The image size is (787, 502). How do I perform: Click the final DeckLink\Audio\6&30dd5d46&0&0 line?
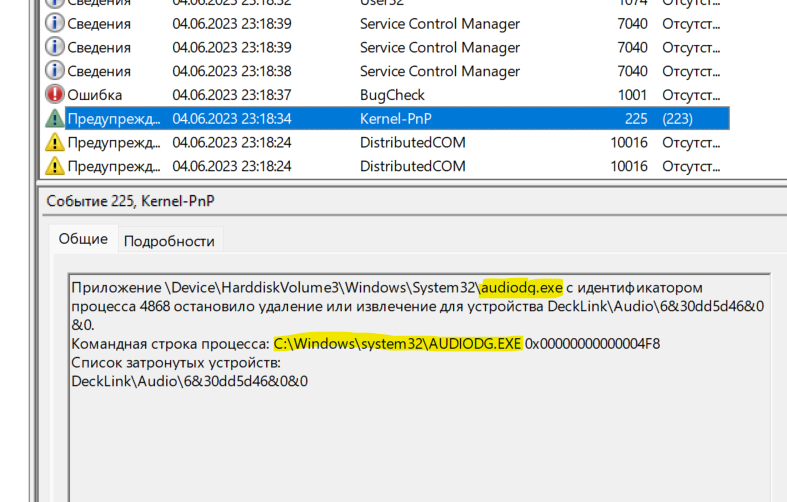point(190,382)
